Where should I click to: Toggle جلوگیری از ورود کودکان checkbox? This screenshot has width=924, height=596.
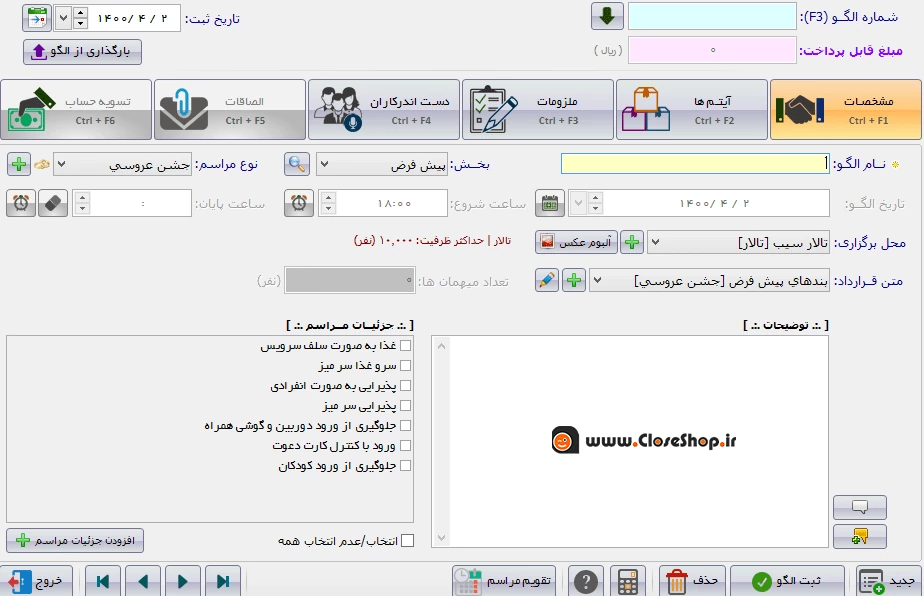(405, 466)
